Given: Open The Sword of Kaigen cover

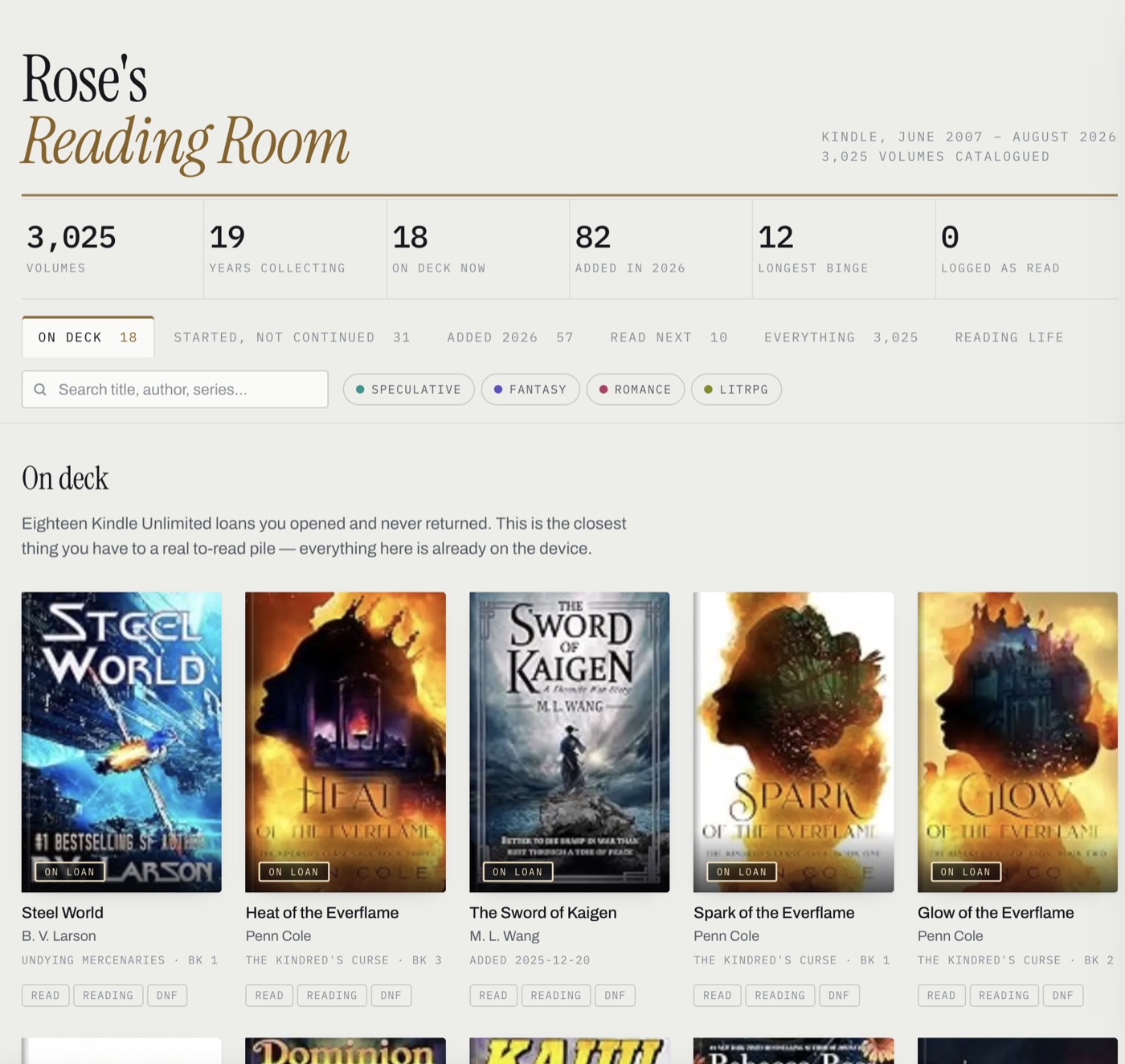Looking at the screenshot, I should click(569, 742).
